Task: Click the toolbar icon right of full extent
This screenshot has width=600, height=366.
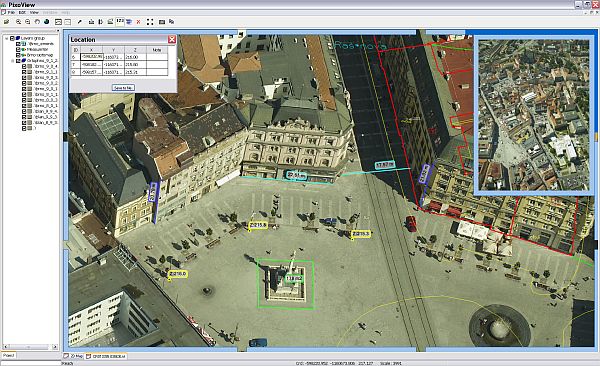Action: (x=162, y=22)
